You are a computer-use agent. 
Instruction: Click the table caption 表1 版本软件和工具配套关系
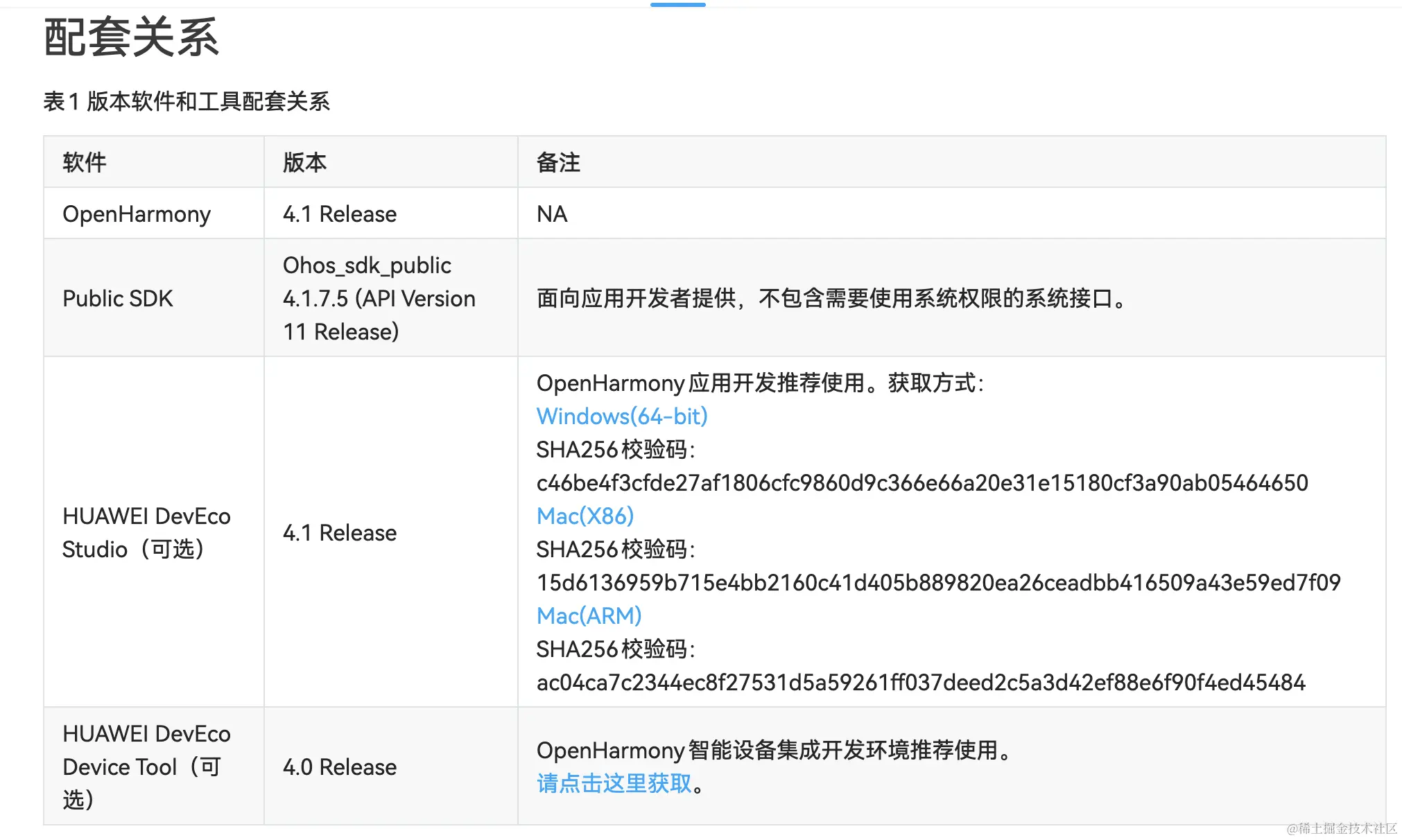coord(186,101)
